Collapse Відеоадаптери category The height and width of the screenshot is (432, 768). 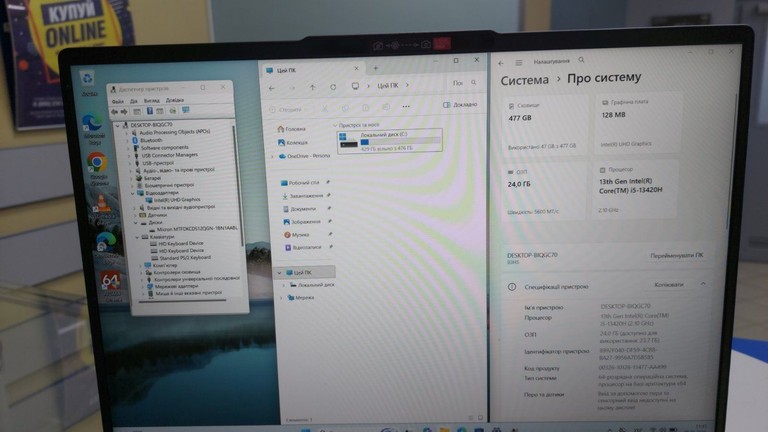132,193
